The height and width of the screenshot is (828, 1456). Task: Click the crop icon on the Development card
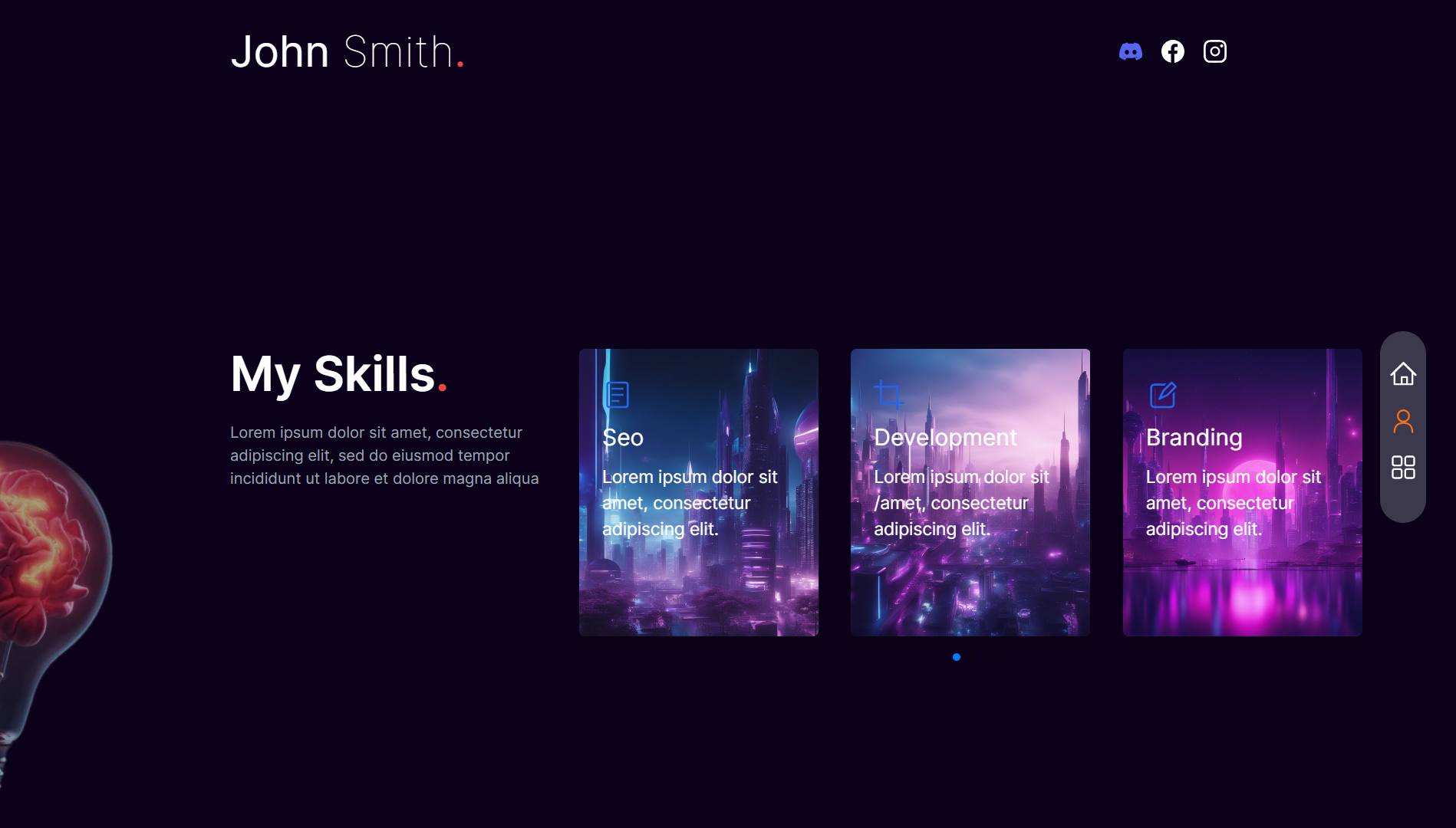pos(888,395)
